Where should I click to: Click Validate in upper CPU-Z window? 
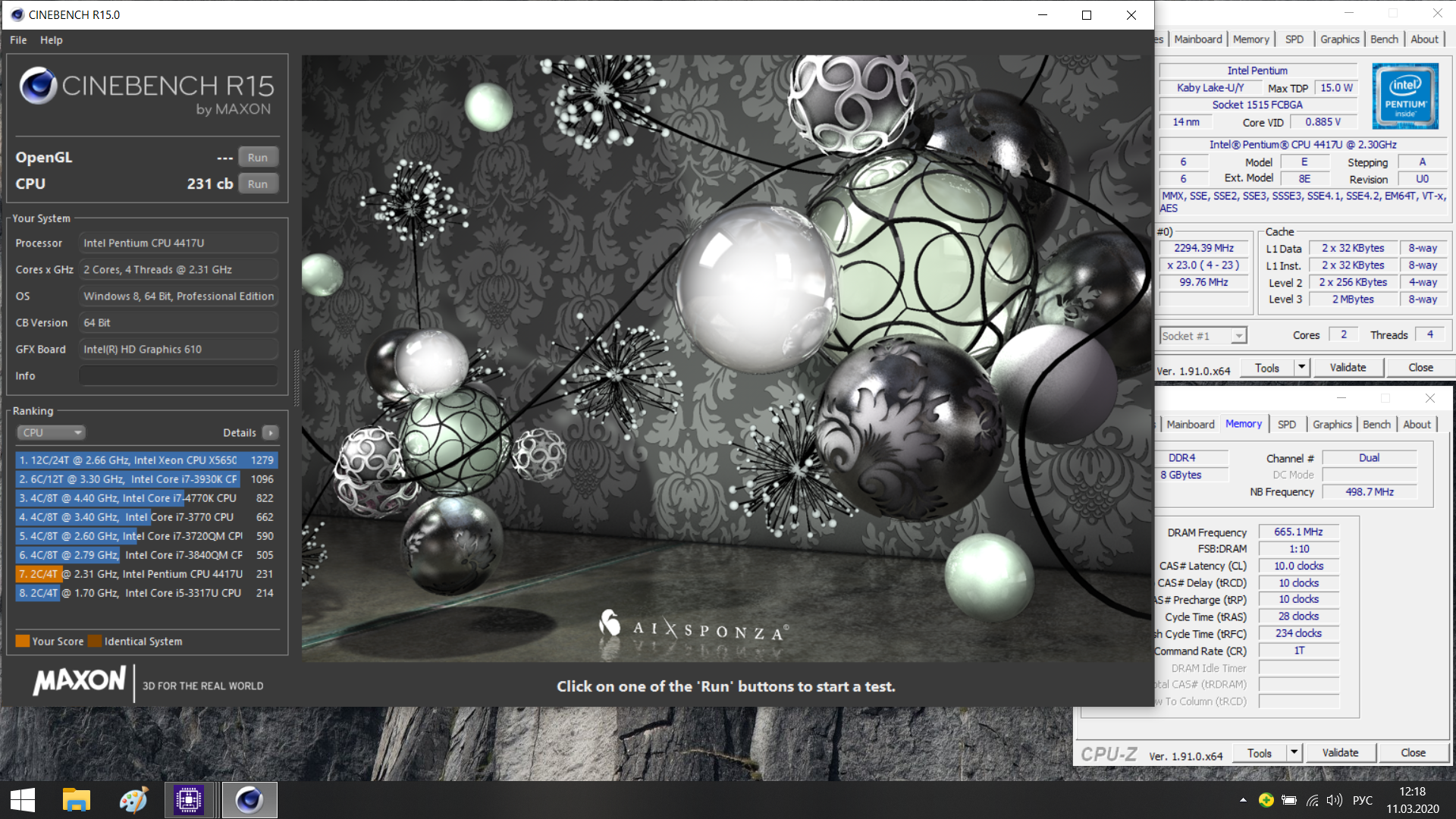click(x=1348, y=368)
